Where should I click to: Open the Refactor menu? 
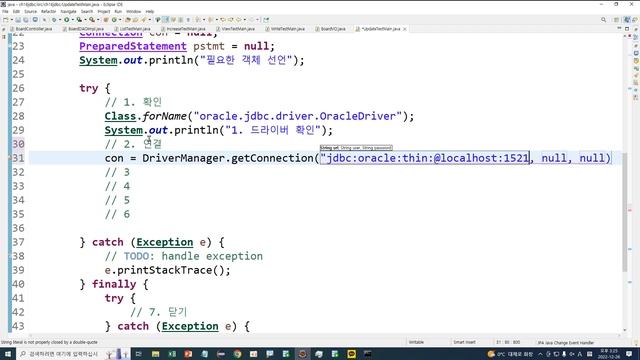(48, 11)
